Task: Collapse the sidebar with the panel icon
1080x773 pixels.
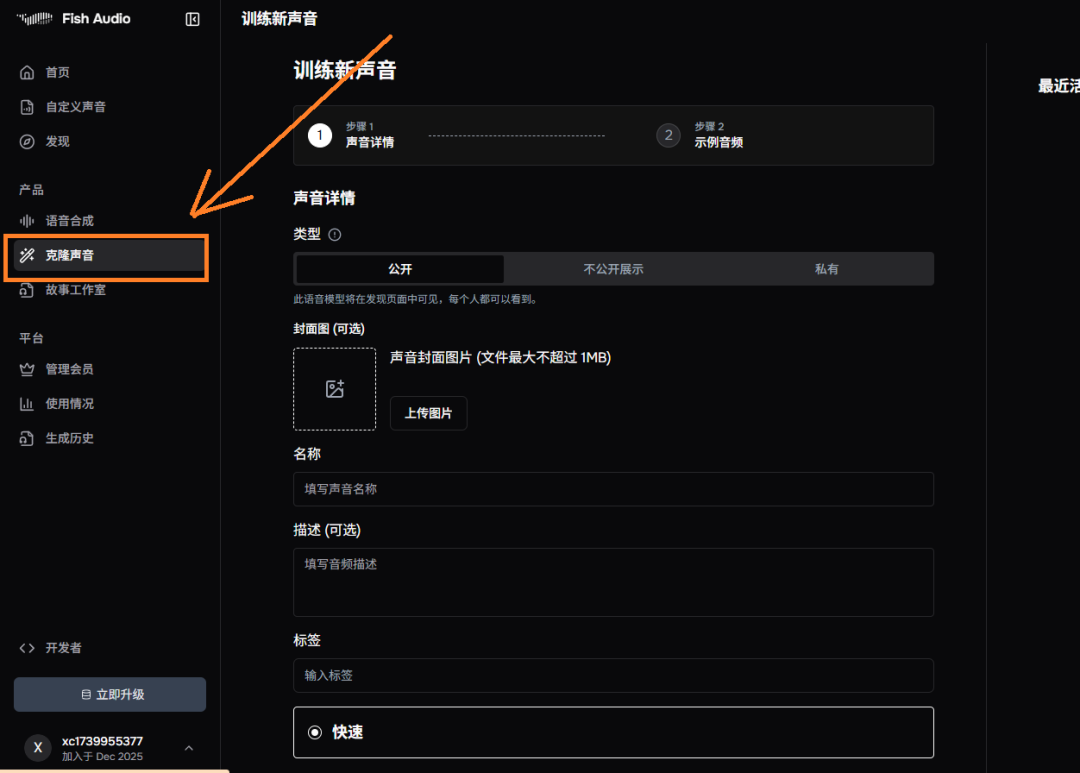Action: pyautogui.click(x=193, y=19)
